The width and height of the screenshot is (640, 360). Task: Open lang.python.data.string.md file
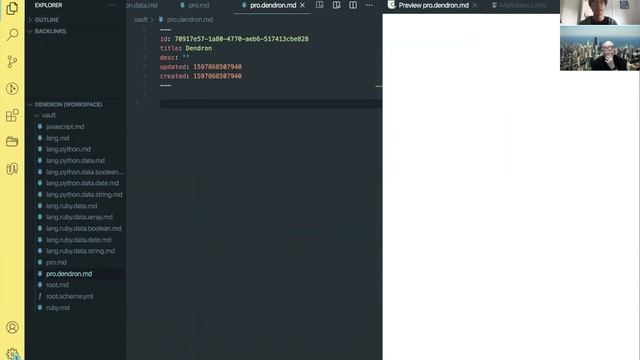coord(84,195)
